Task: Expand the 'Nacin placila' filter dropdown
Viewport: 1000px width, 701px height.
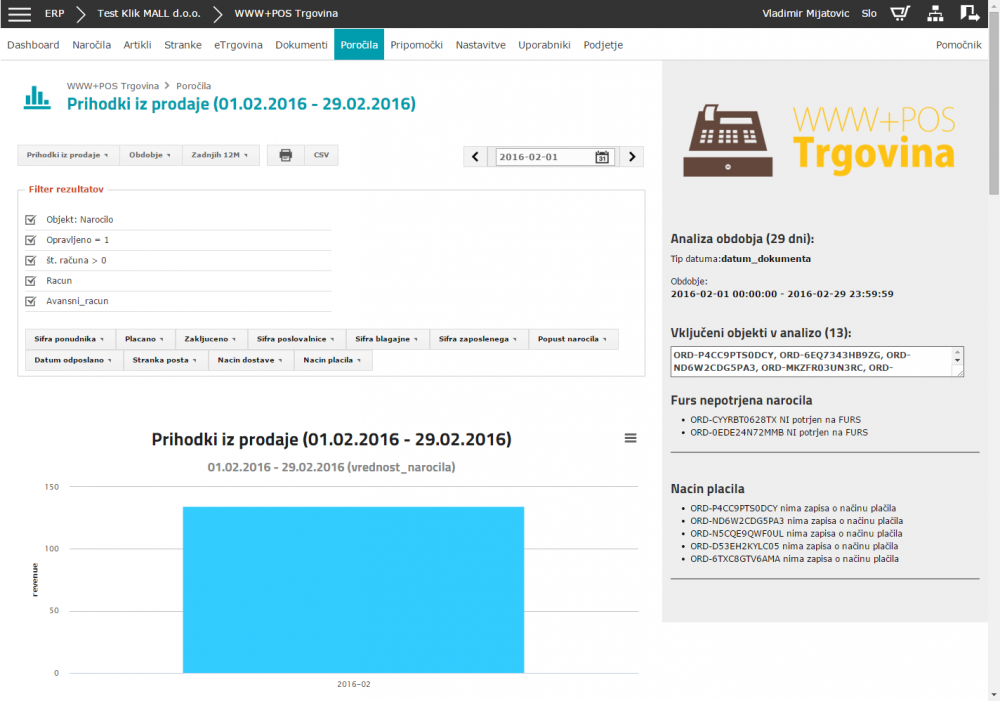Action: (x=332, y=360)
